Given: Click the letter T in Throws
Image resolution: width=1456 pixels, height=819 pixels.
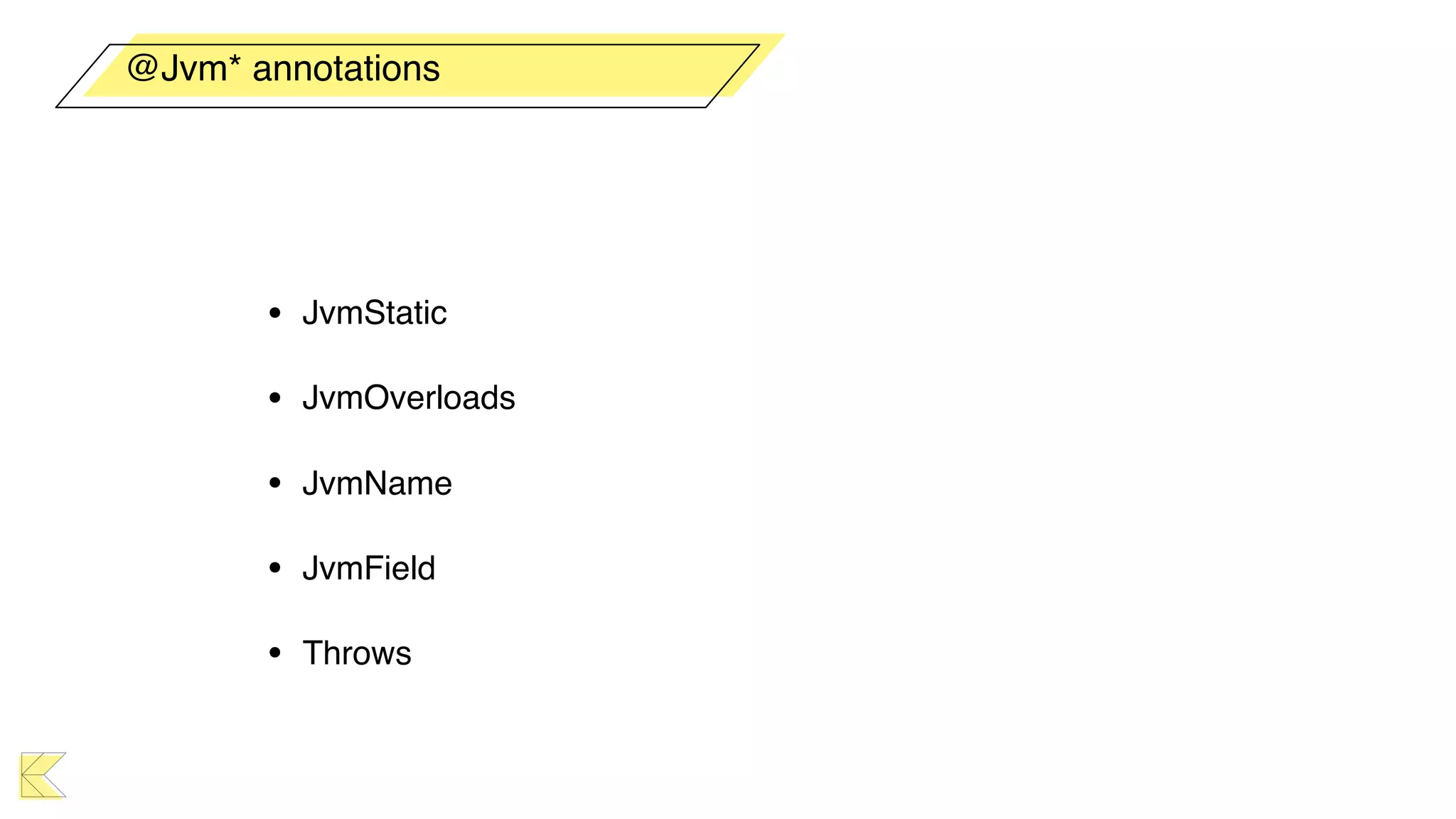Looking at the screenshot, I should [313, 653].
